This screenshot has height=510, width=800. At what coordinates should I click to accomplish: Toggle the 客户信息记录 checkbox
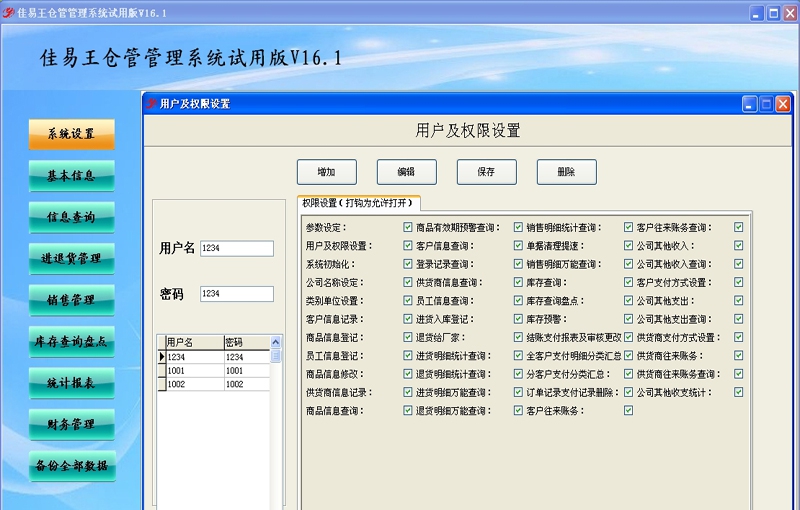408,319
